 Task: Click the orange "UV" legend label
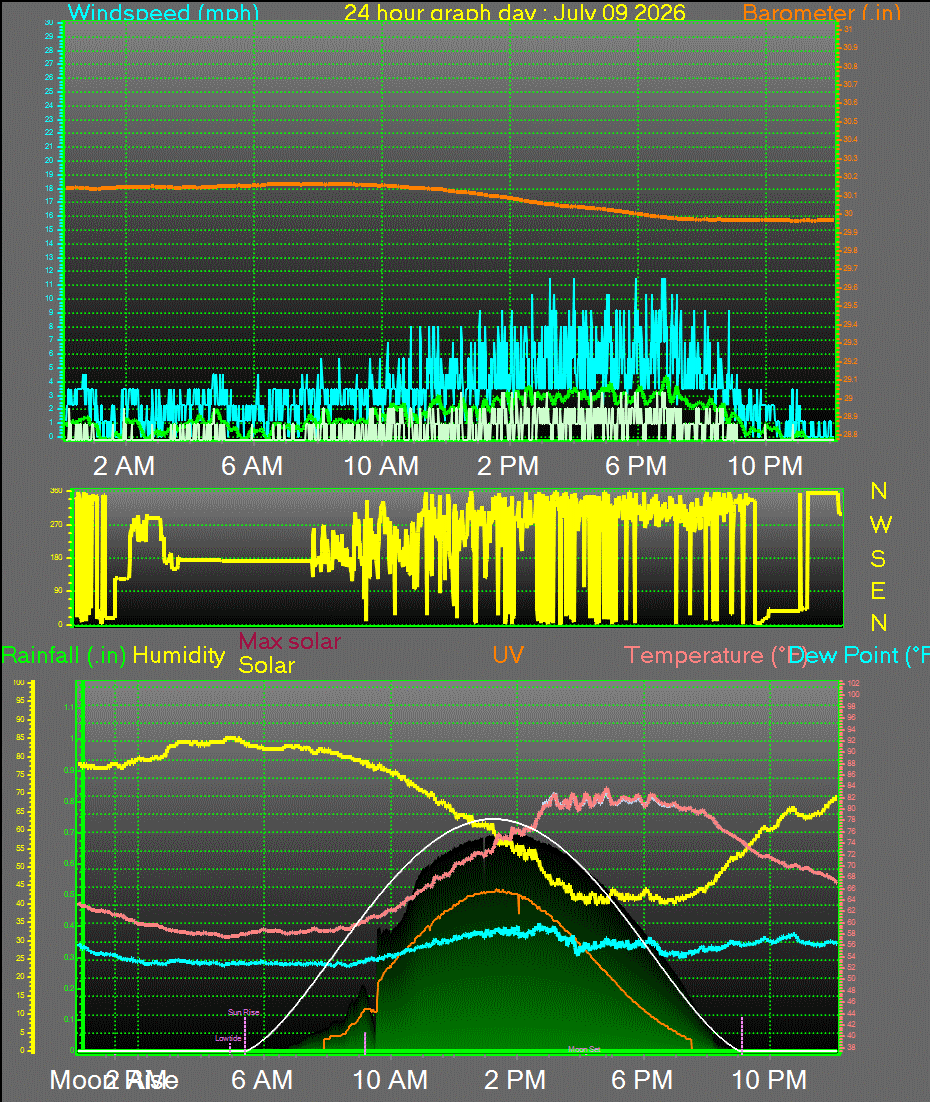[x=508, y=656]
